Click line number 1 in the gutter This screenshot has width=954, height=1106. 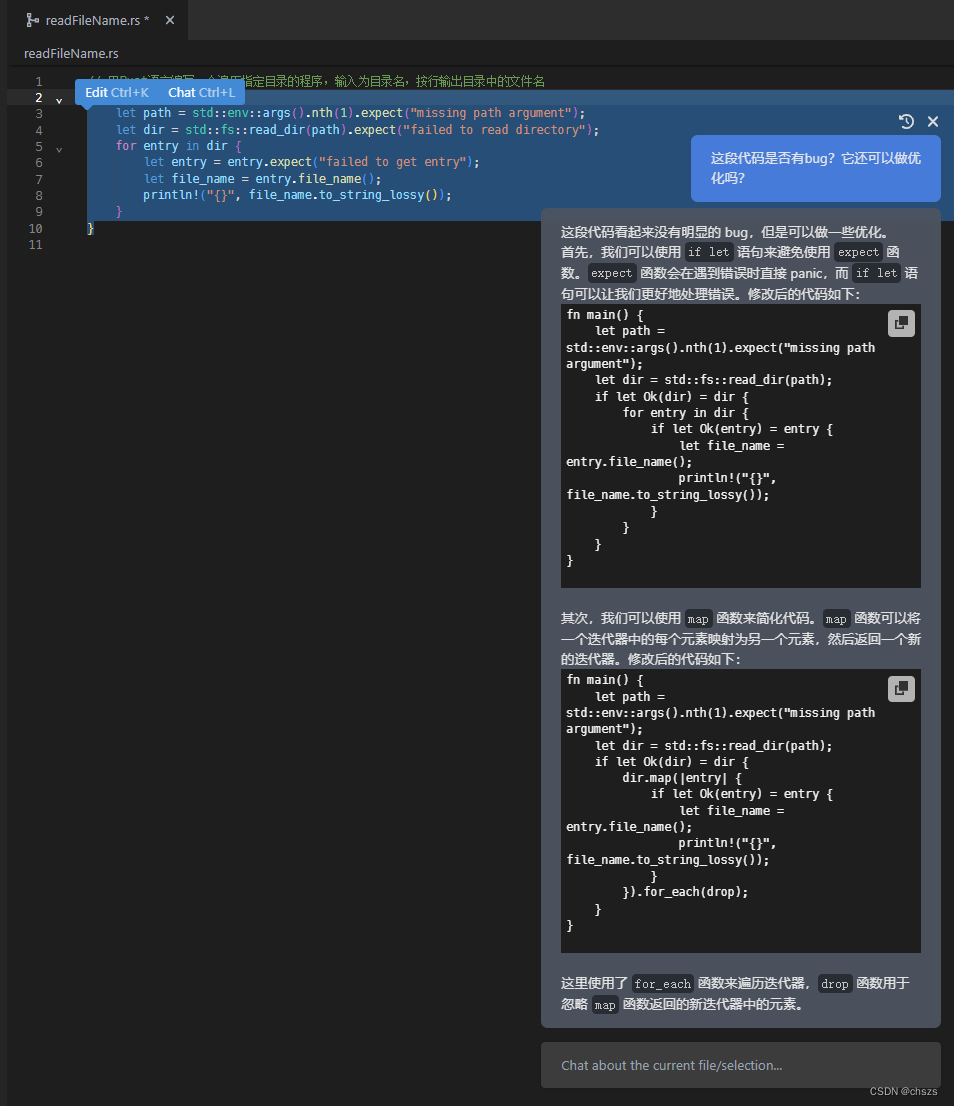pos(38,81)
